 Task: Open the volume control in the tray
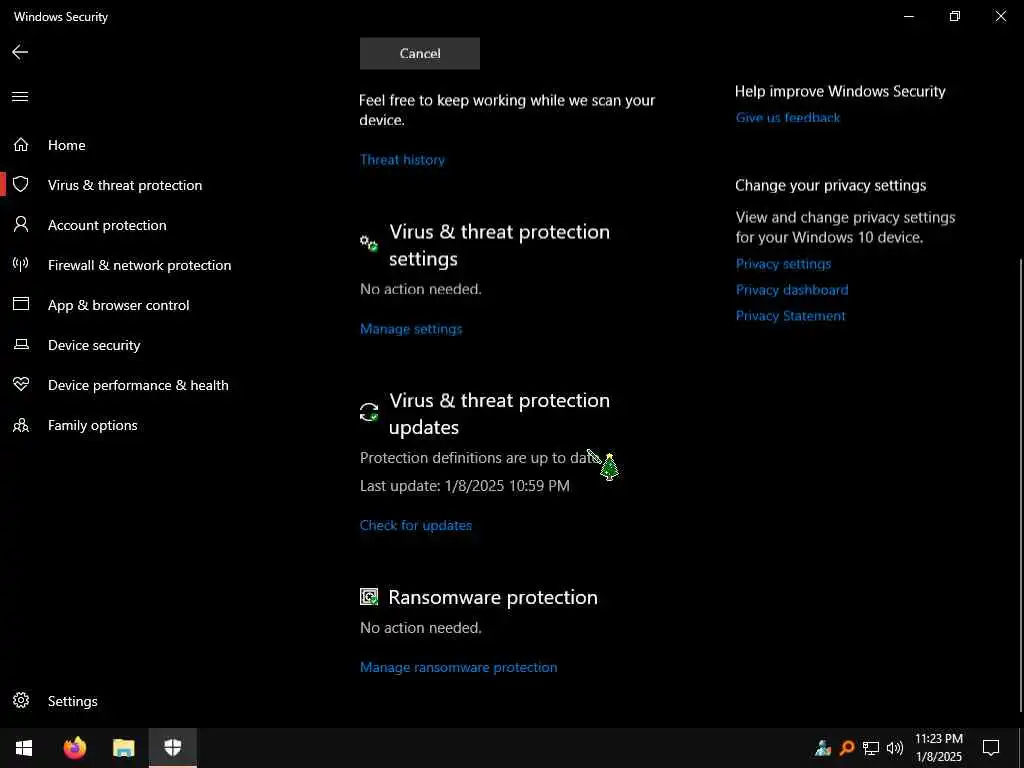895,748
